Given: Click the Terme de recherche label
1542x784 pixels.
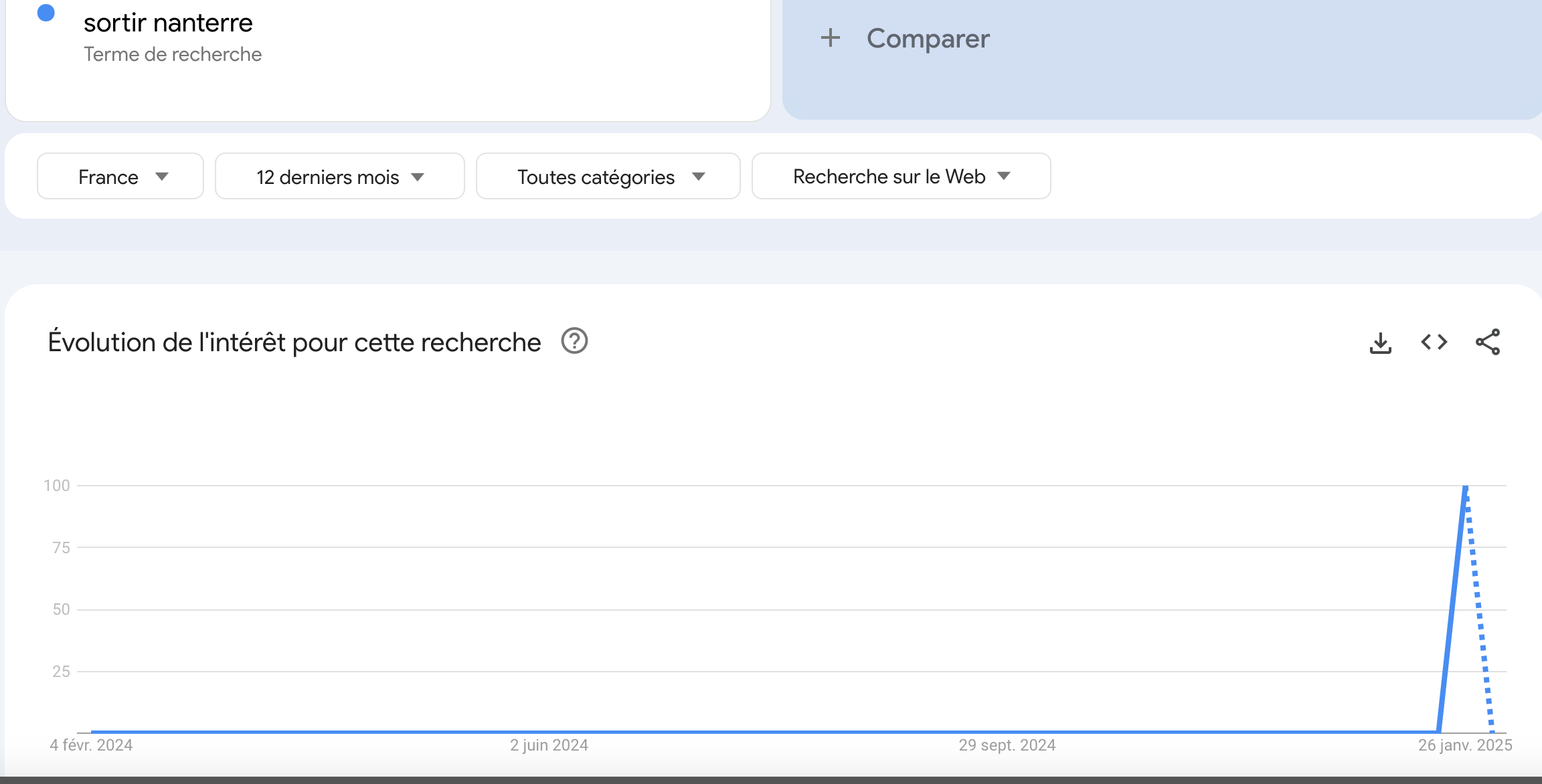Looking at the screenshot, I should tap(173, 54).
